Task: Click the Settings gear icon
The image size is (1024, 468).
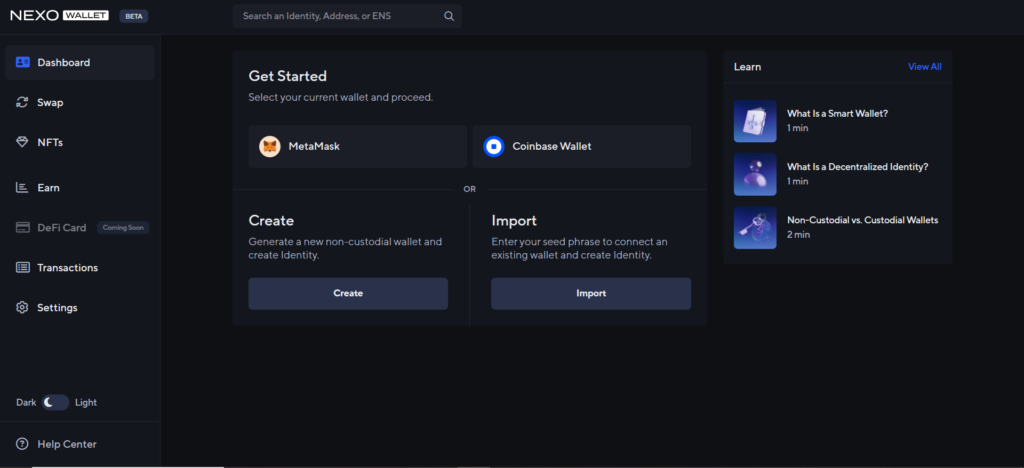Action: pyautogui.click(x=22, y=307)
